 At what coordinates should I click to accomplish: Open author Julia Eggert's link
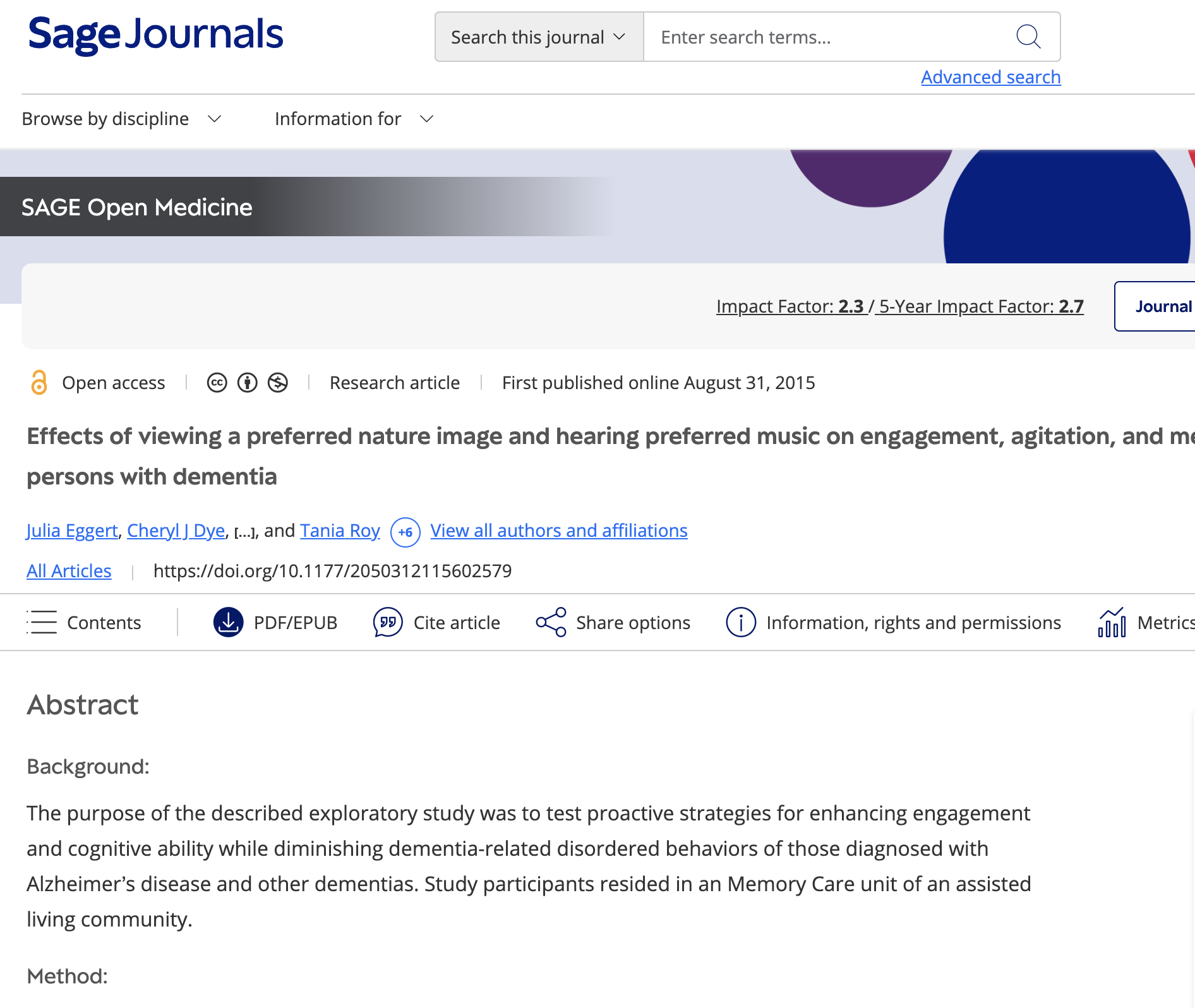[x=72, y=531]
